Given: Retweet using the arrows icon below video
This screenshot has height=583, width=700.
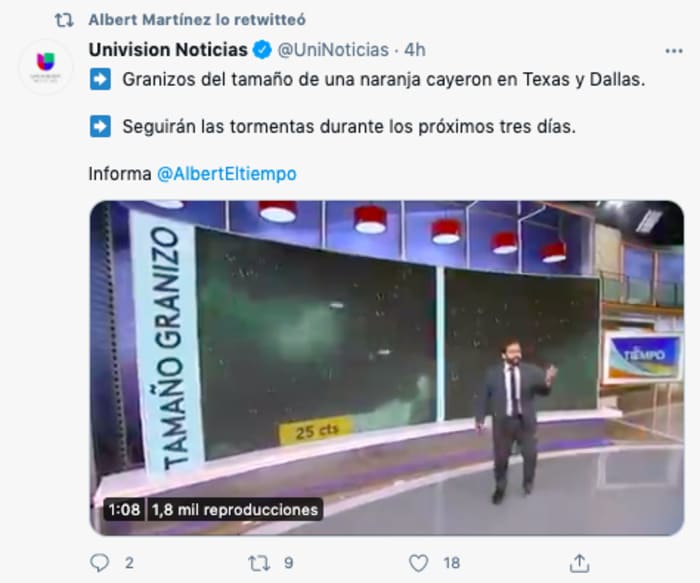Looking at the screenshot, I should click(259, 563).
